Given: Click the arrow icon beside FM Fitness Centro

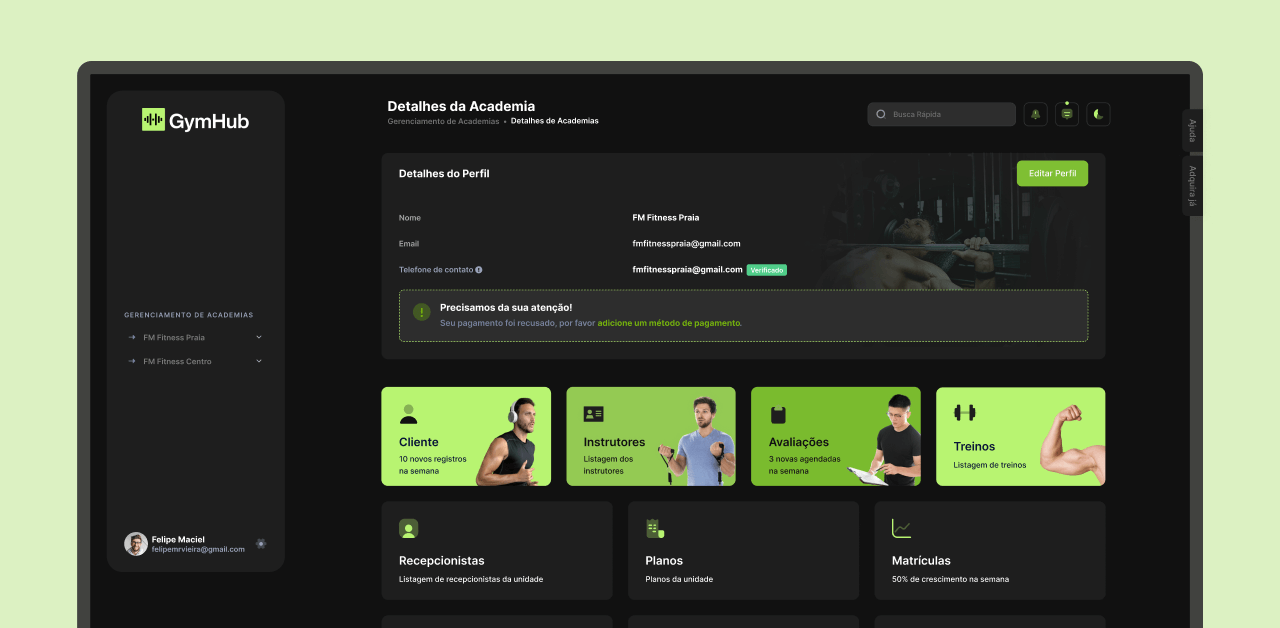Looking at the screenshot, I should point(132,361).
